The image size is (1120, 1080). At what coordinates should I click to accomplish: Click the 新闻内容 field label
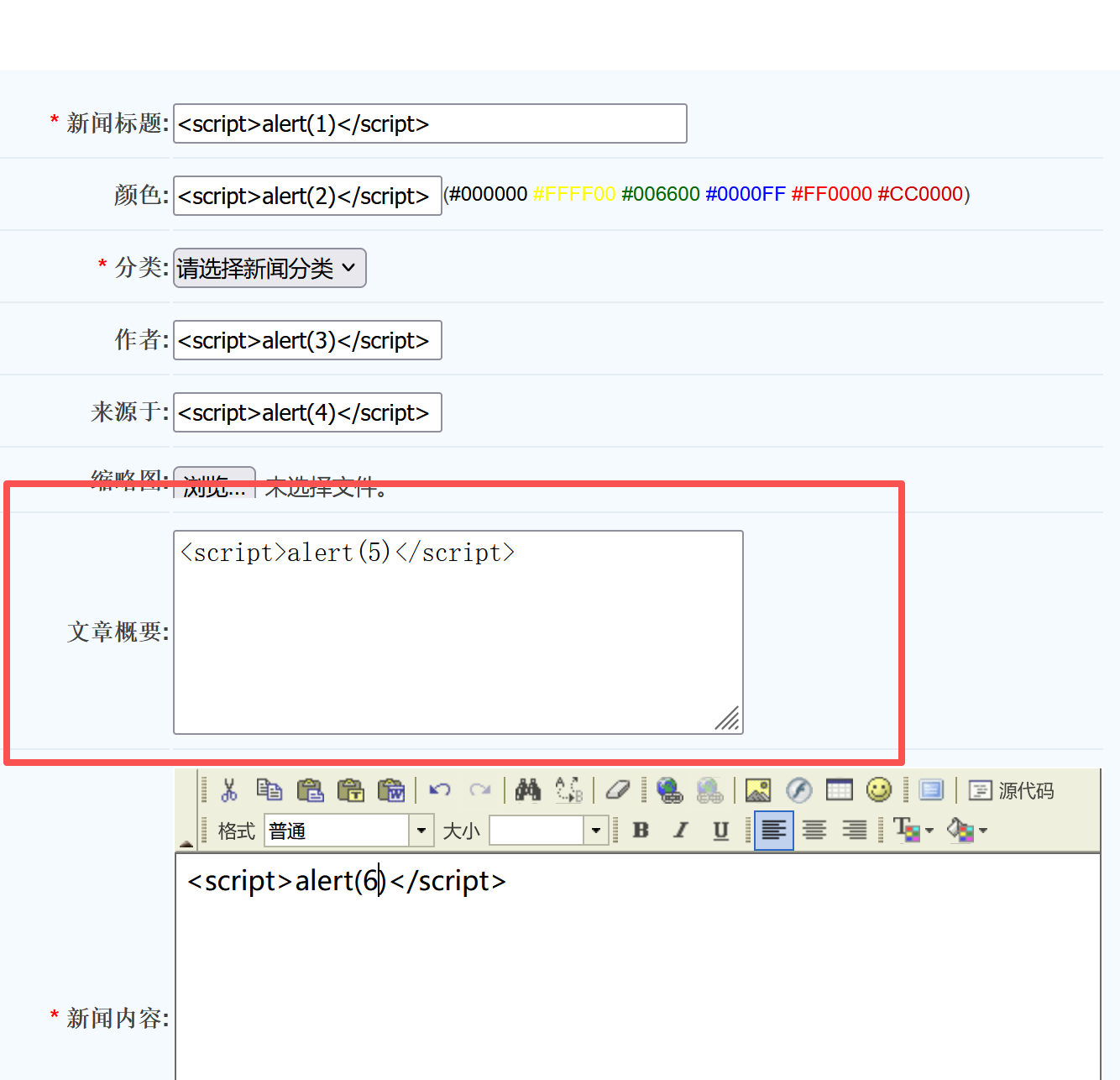tap(118, 1018)
